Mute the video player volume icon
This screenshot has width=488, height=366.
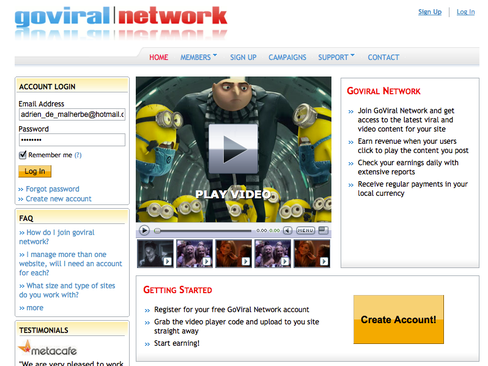pos(288,230)
